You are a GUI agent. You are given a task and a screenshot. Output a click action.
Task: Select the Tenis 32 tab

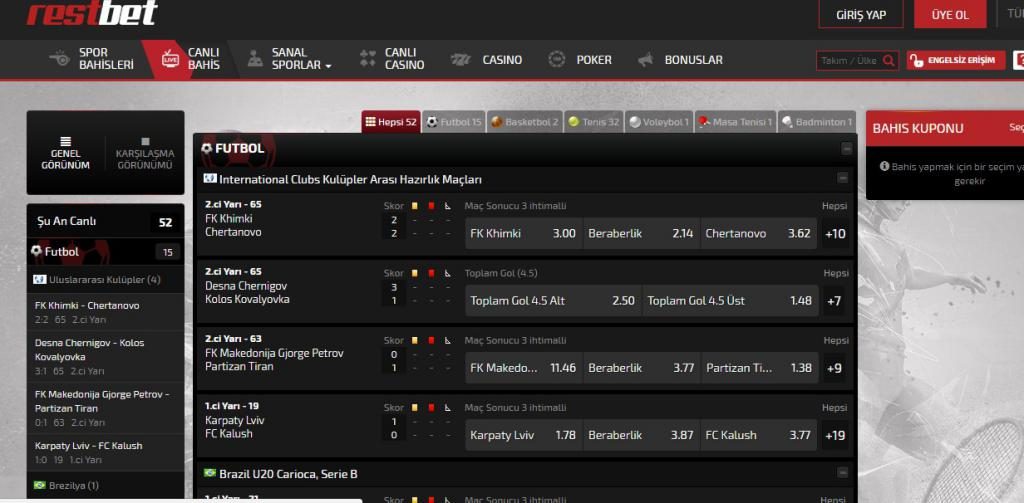[x=594, y=122]
